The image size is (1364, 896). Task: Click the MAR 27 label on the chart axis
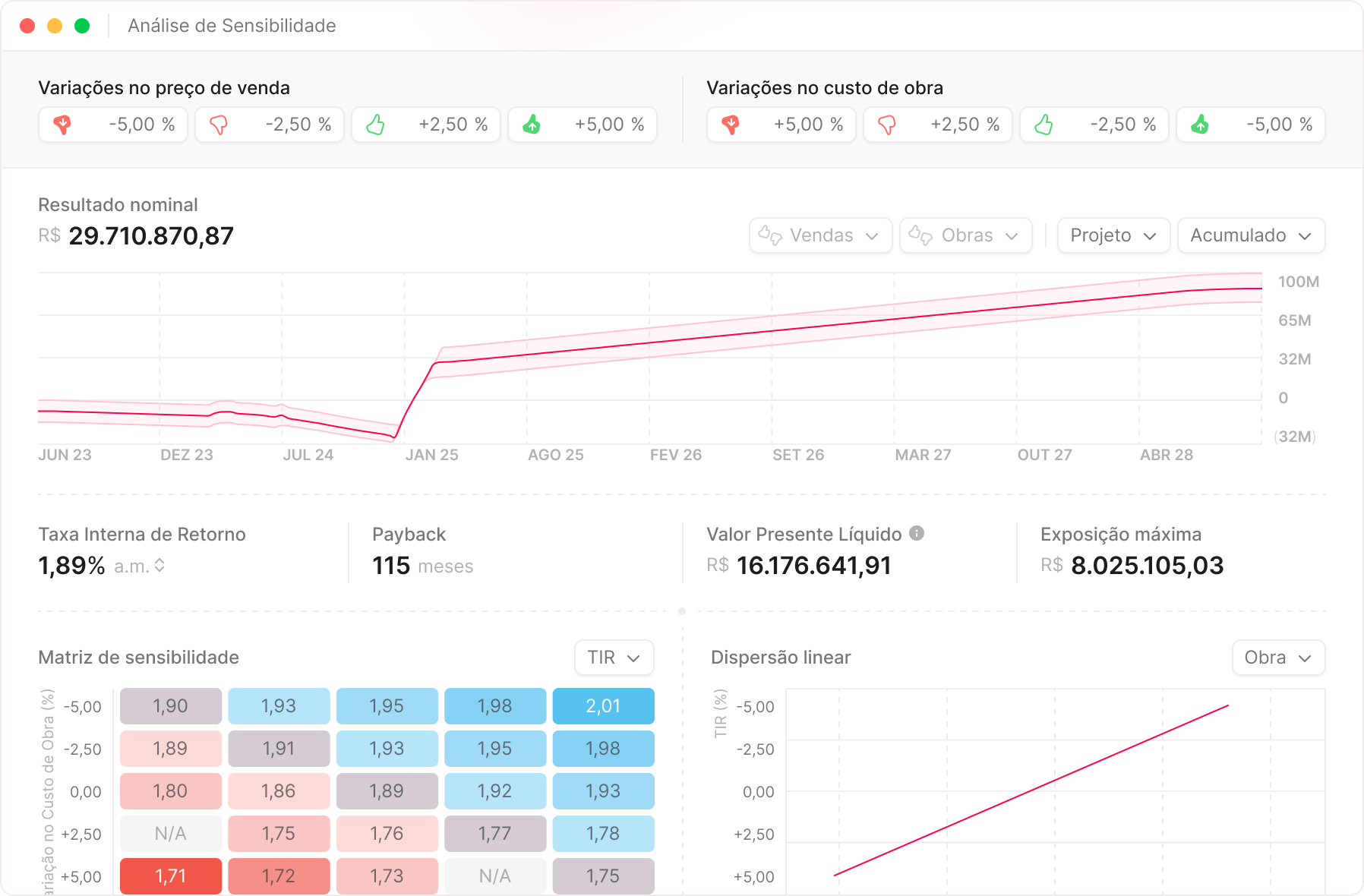point(923,455)
